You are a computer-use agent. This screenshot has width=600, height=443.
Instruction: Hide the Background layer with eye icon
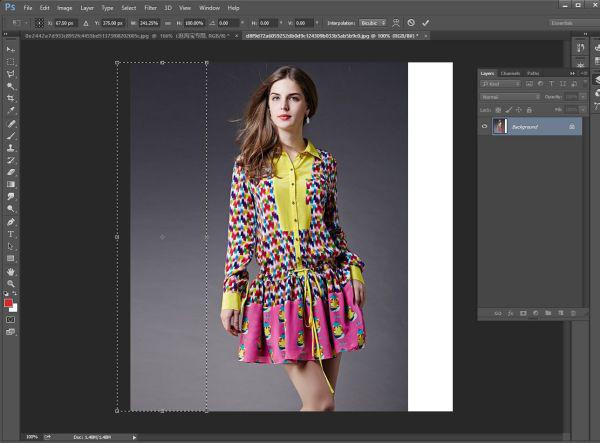pos(485,127)
